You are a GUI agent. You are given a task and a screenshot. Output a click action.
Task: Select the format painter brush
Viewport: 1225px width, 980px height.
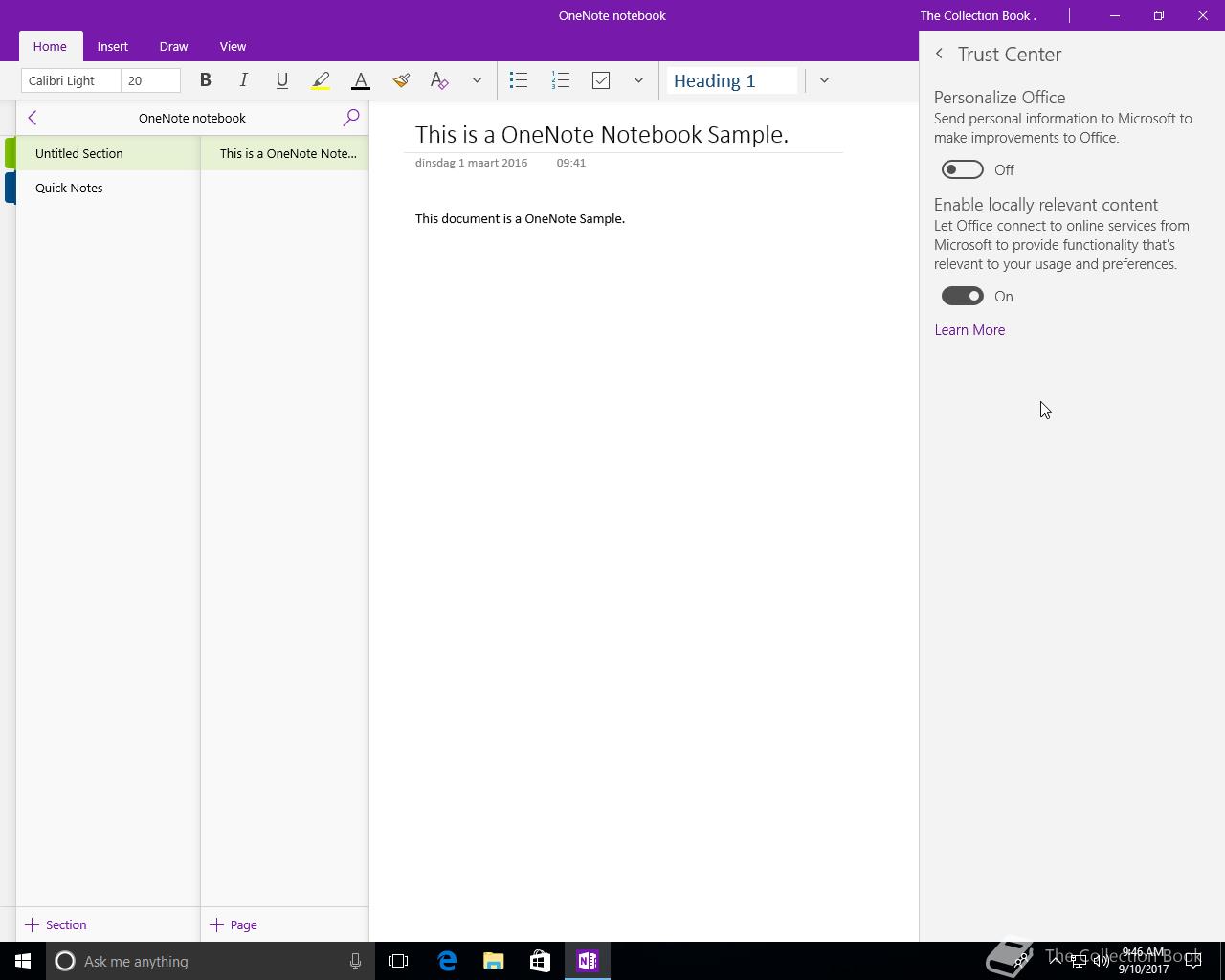pos(401,80)
